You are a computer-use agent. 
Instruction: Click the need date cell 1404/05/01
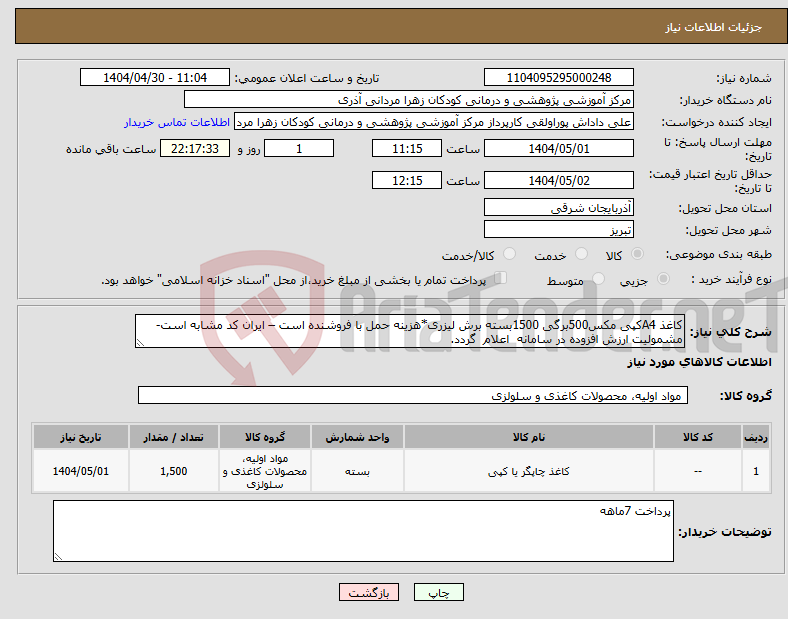pos(81,471)
